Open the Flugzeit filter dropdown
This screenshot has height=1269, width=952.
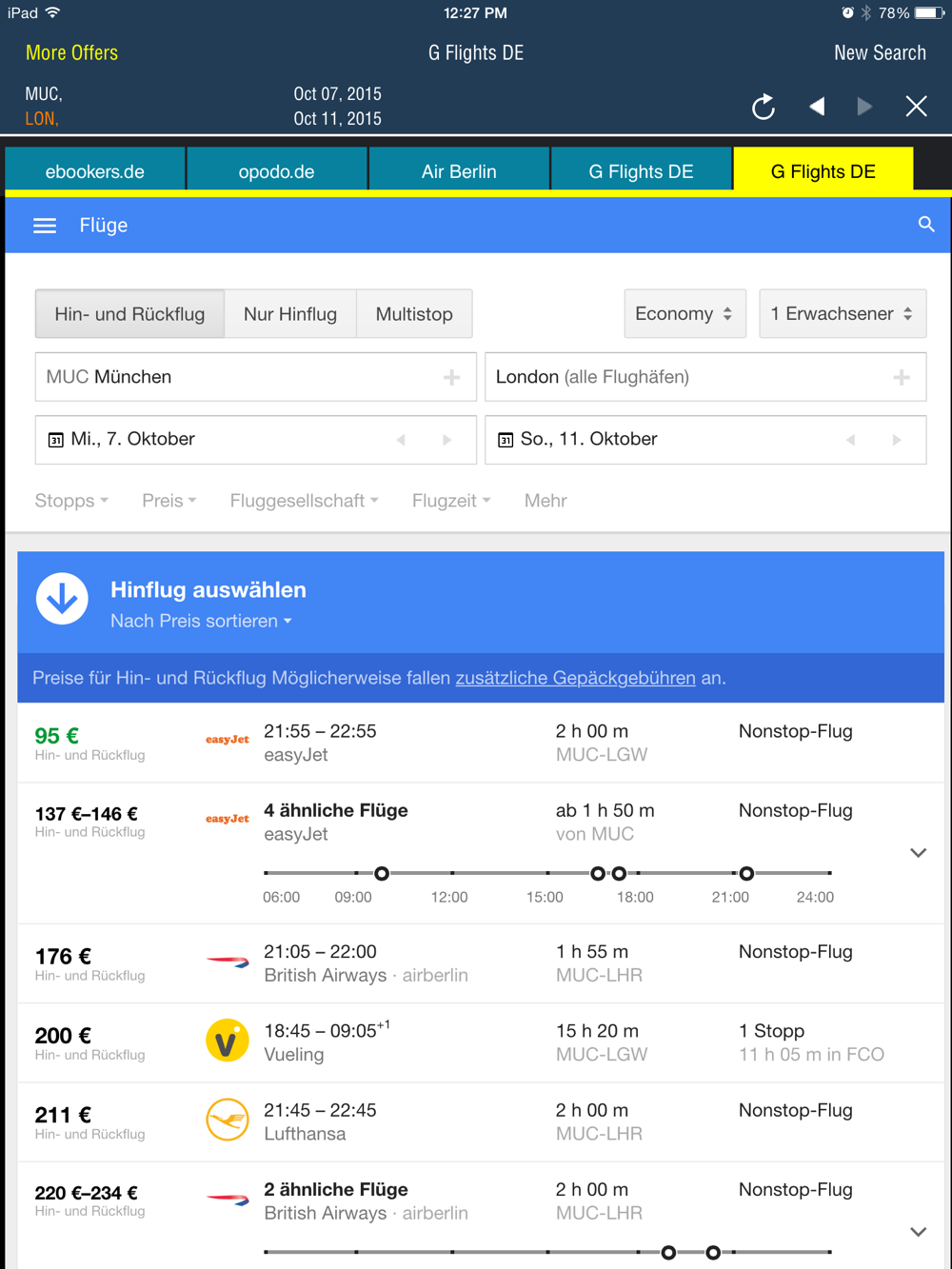[x=451, y=501]
